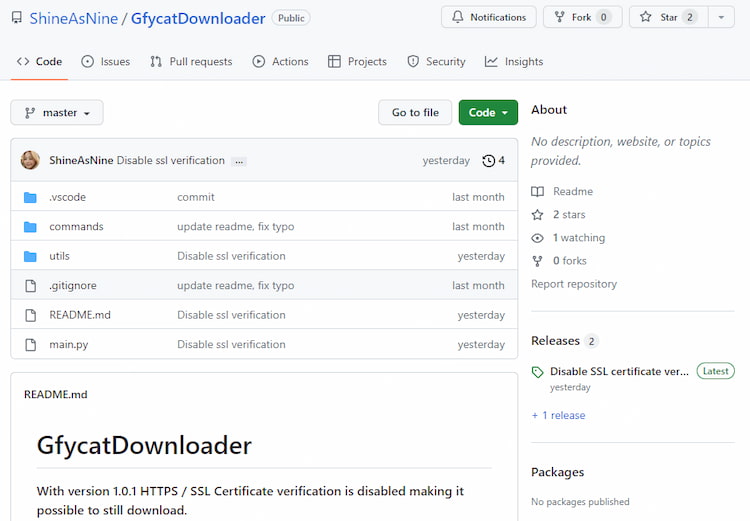The image size is (750, 521).
Task: Show more with '+ 1 release' link
Action: tap(558, 415)
